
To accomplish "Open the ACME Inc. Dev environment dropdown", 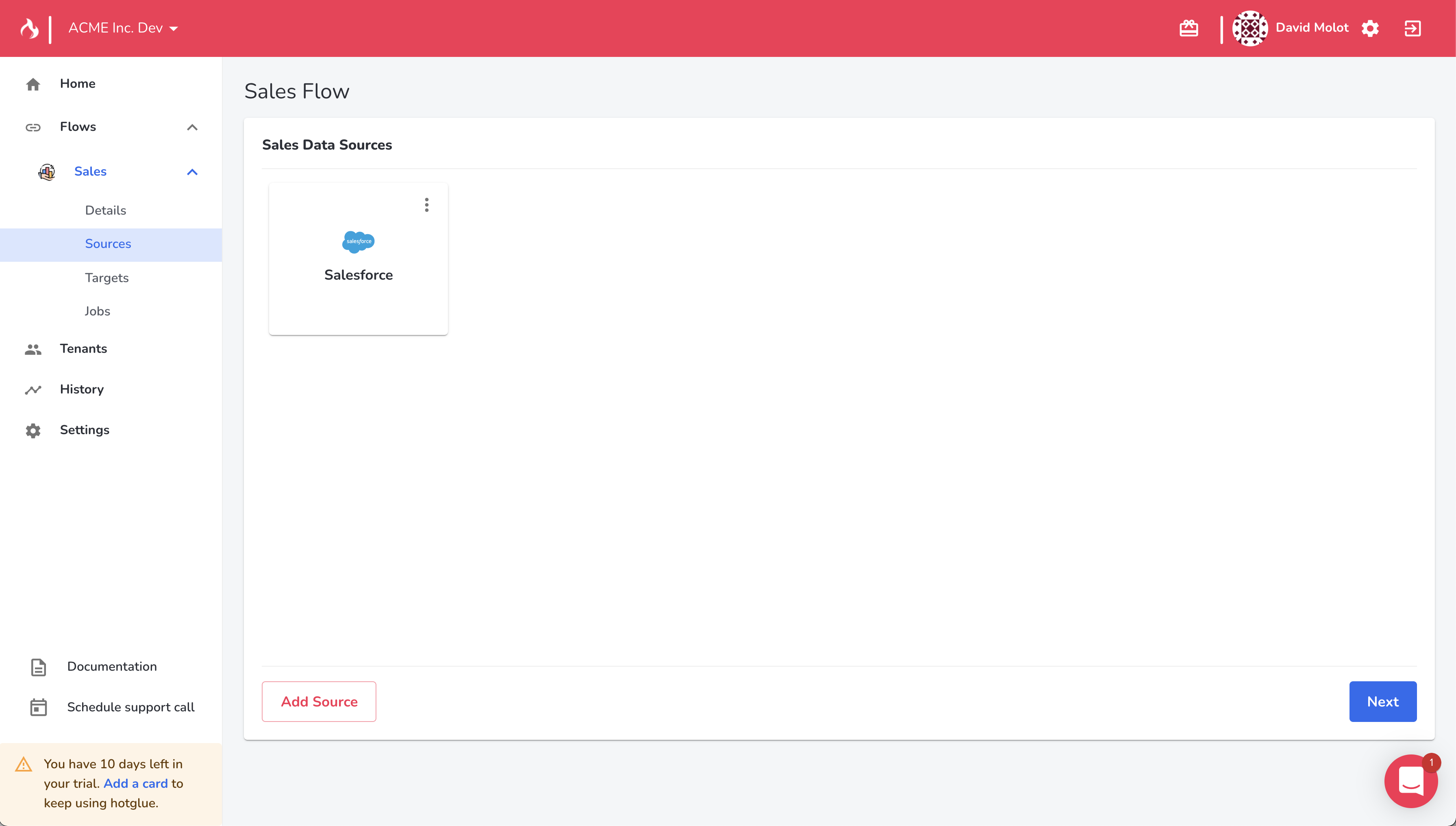I will [123, 28].
